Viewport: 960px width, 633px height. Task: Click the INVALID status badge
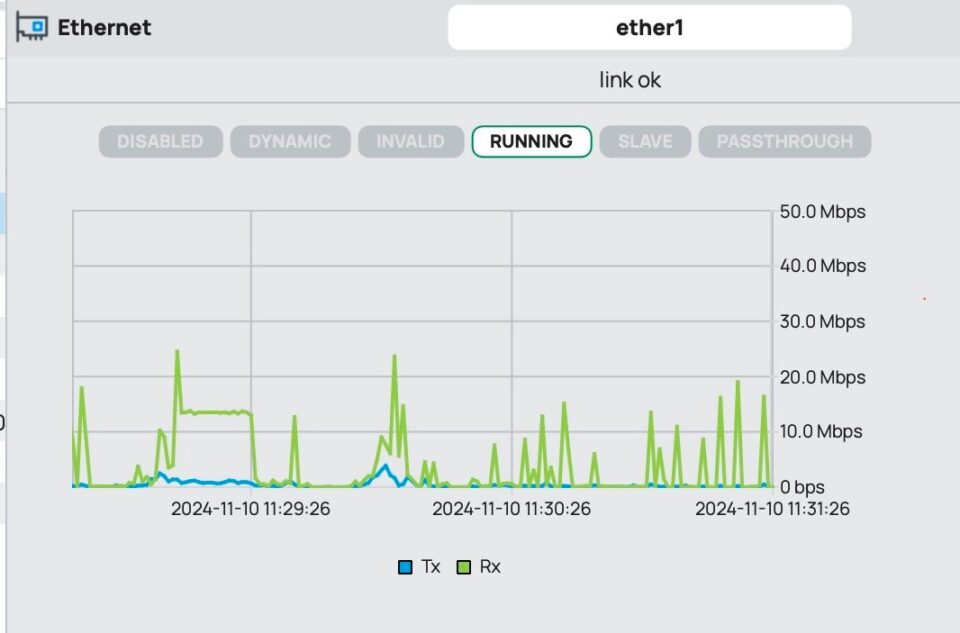coord(410,141)
